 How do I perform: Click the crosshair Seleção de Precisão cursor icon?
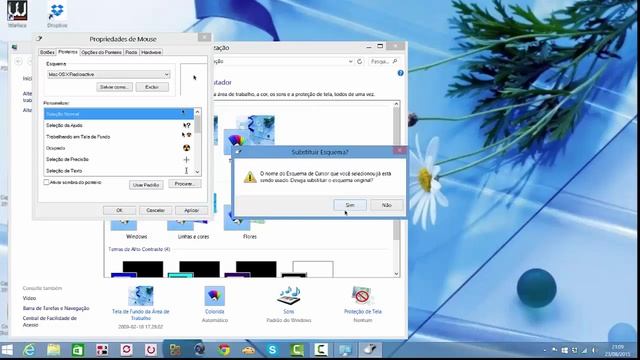click(x=187, y=159)
